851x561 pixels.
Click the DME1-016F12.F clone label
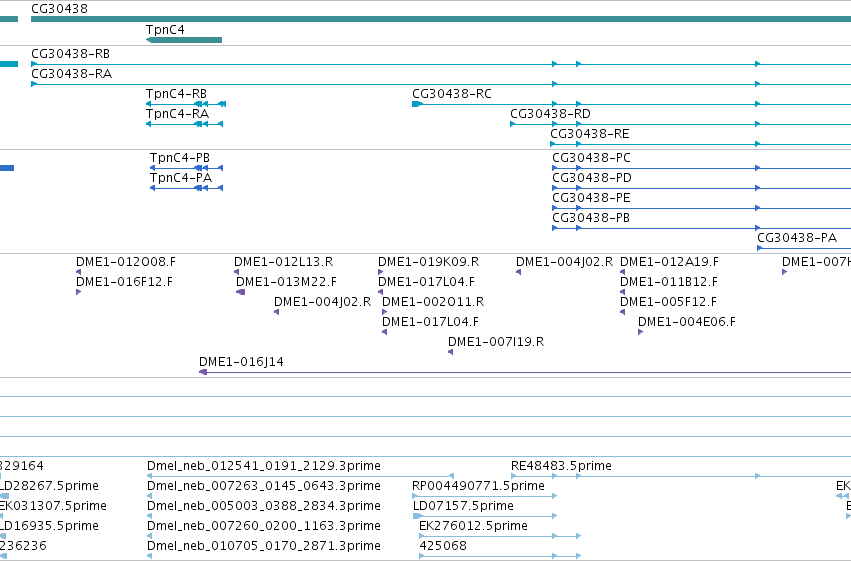coord(124,282)
